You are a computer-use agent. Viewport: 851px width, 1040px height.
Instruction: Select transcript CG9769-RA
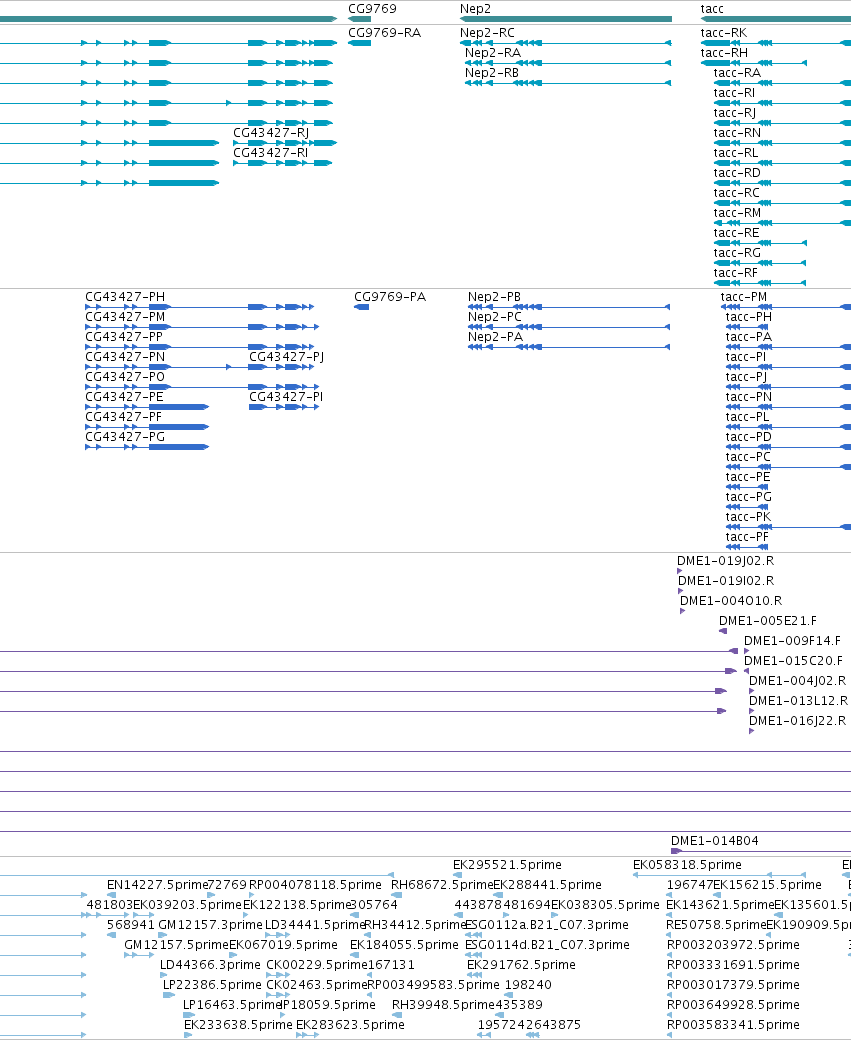[384, 32]
